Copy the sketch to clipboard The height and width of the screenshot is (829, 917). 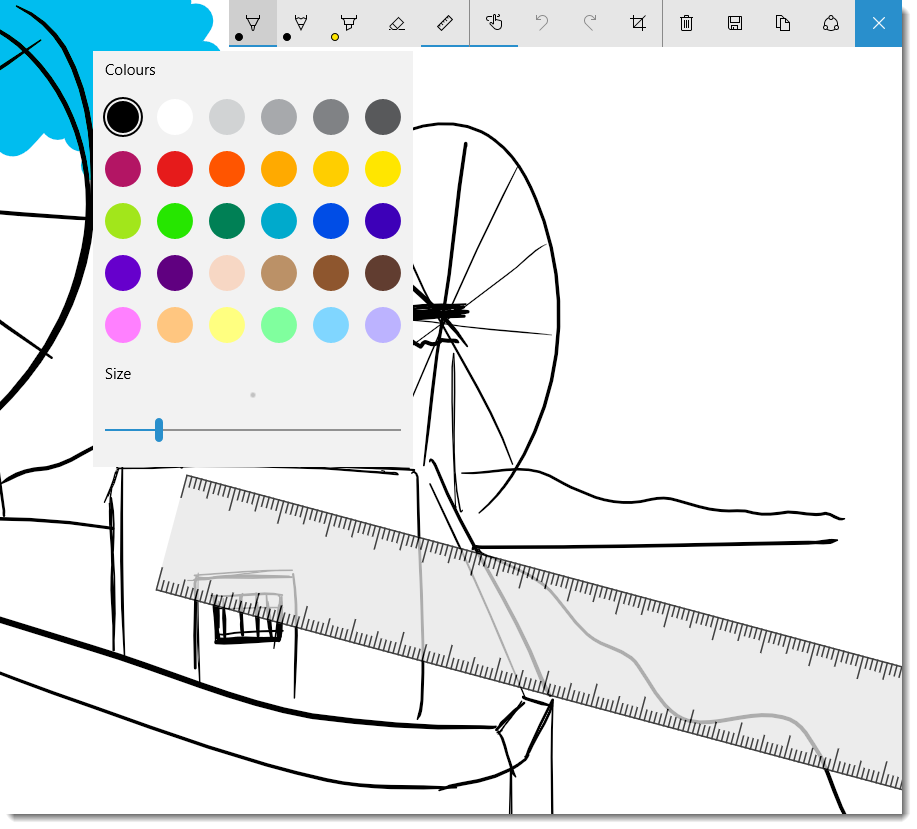pyautogui.click(x=783, y=24)
